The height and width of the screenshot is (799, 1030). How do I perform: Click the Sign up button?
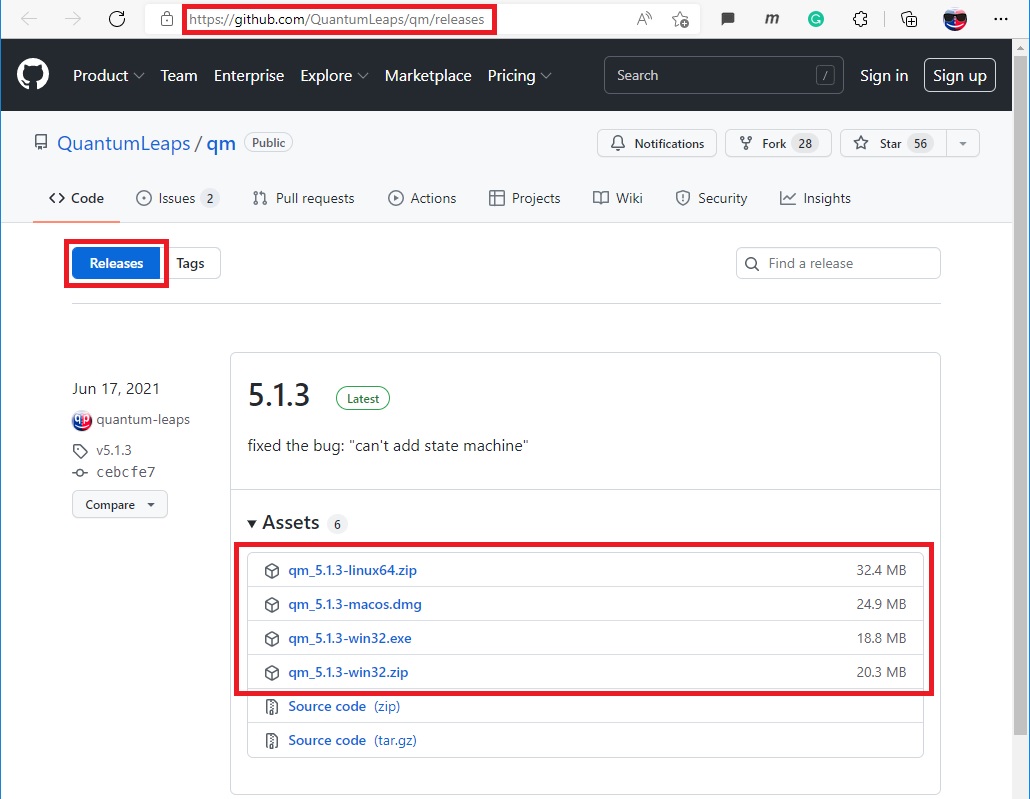959,76
